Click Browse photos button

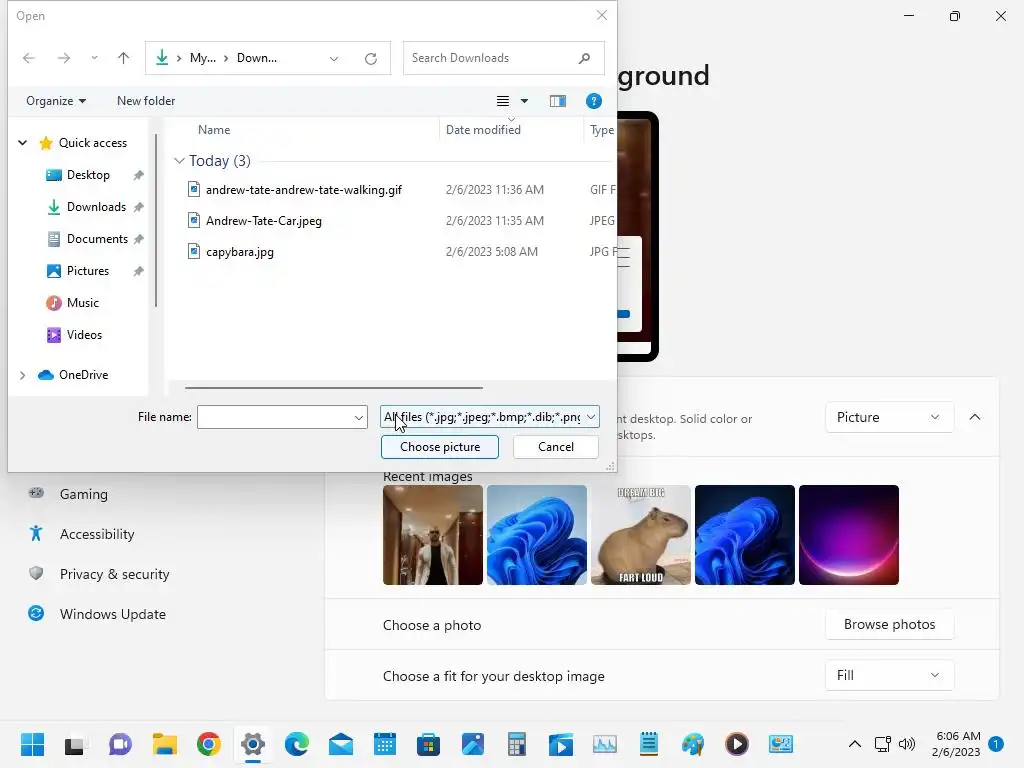point(889,624)
